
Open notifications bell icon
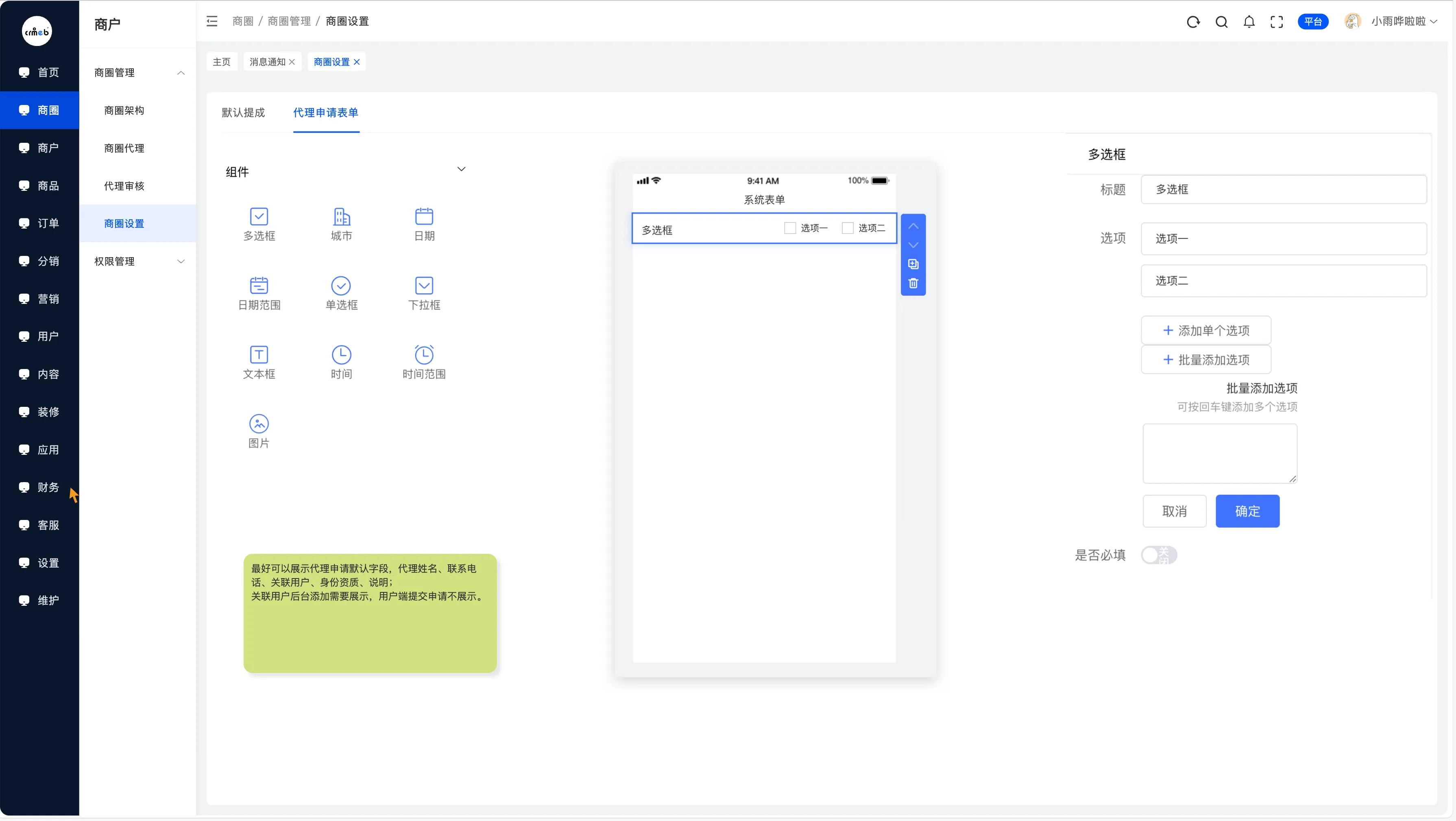tap(1249, 22)
